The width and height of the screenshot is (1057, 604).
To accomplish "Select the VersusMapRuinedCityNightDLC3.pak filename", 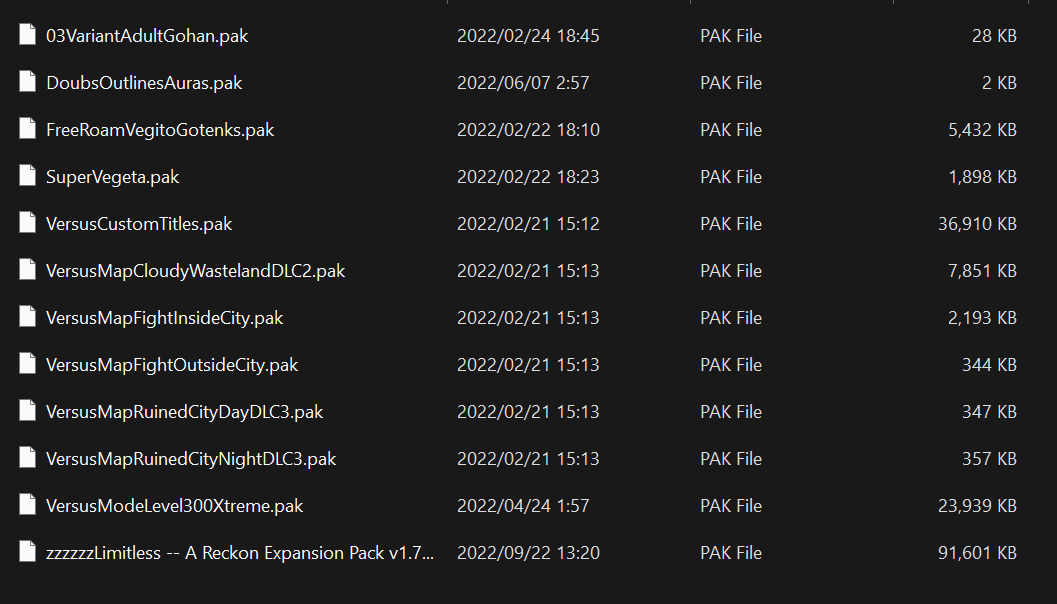I will tap(191, 459).
